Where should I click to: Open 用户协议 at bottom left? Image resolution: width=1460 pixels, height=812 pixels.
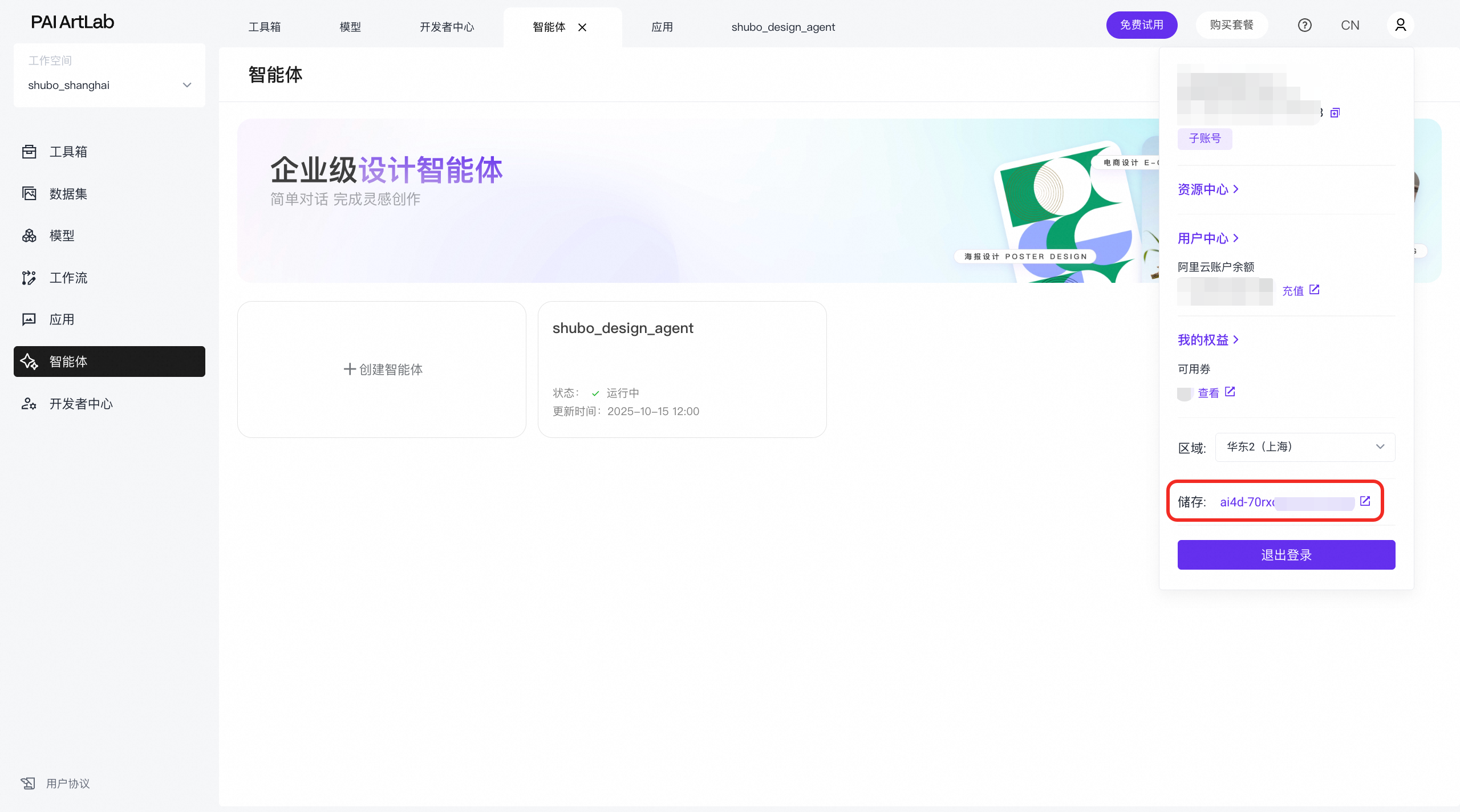[67, 783]
